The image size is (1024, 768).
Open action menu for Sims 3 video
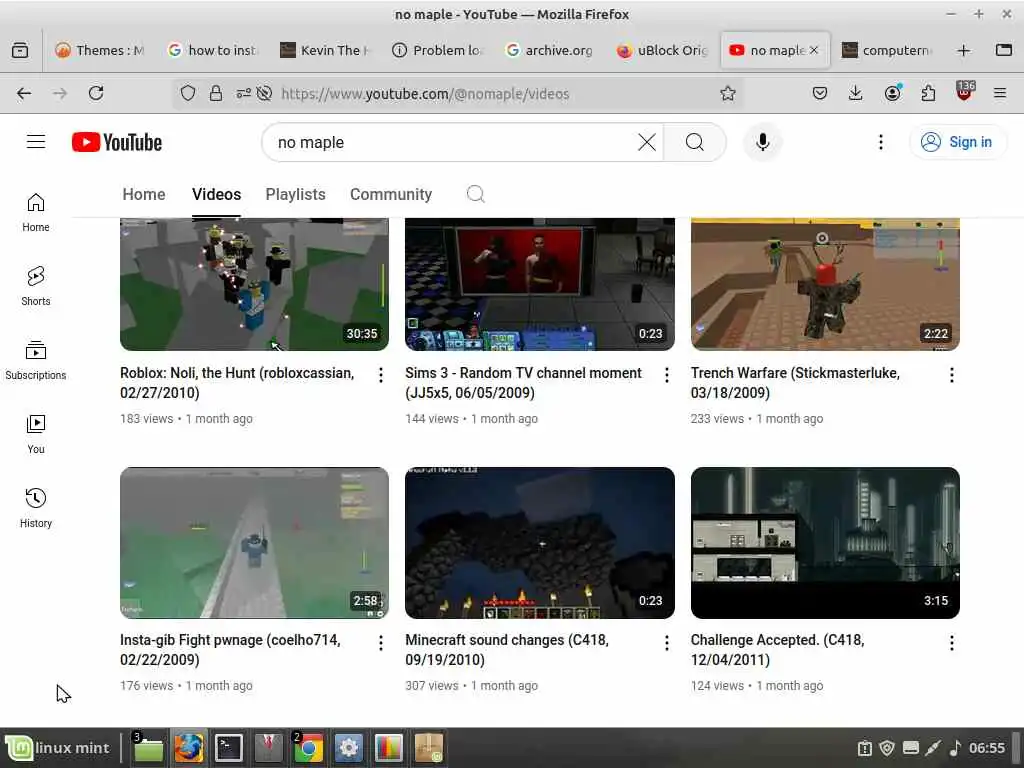(x=666, y=375)
